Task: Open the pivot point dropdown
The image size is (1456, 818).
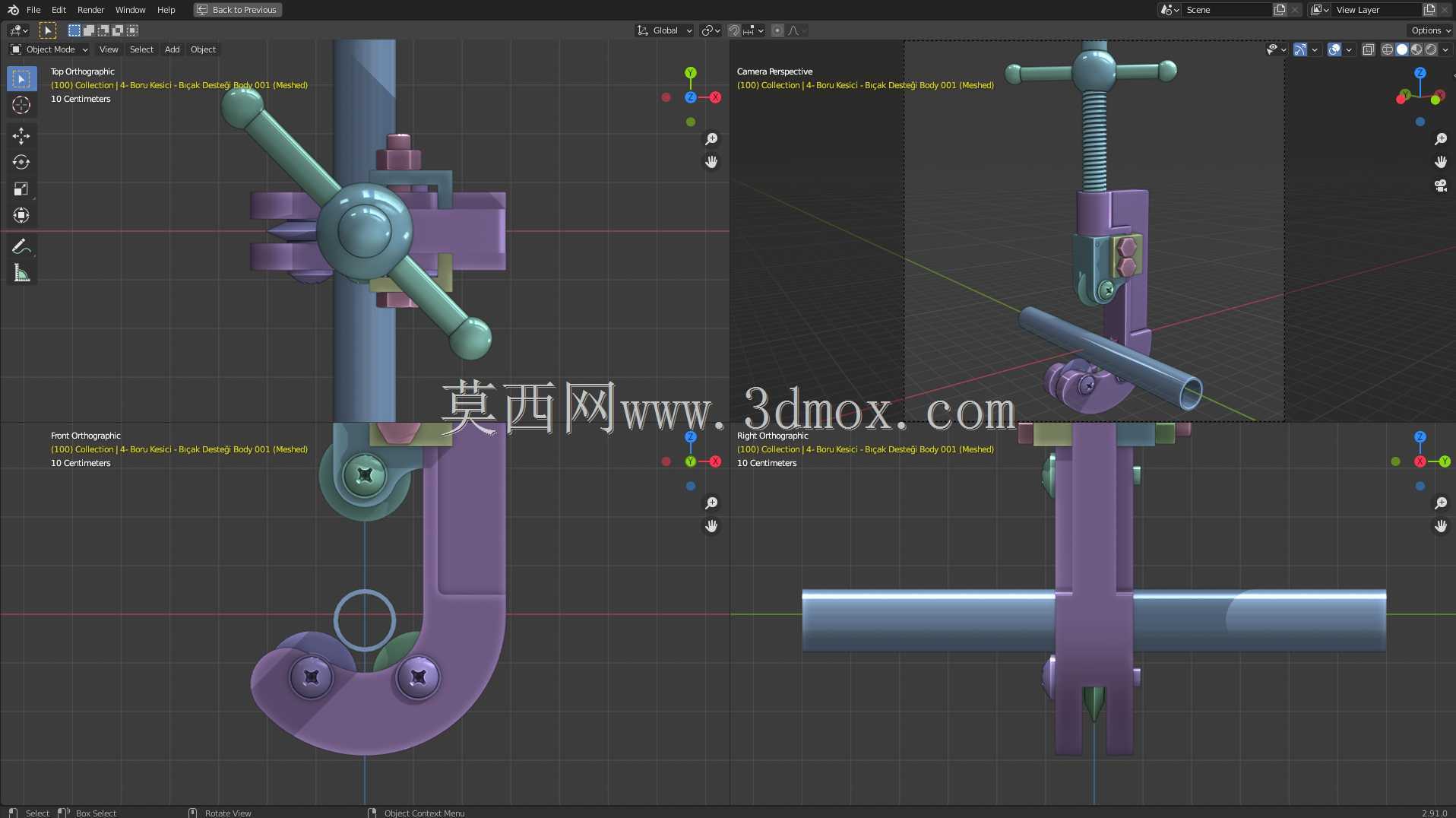Action: [711, 30]
